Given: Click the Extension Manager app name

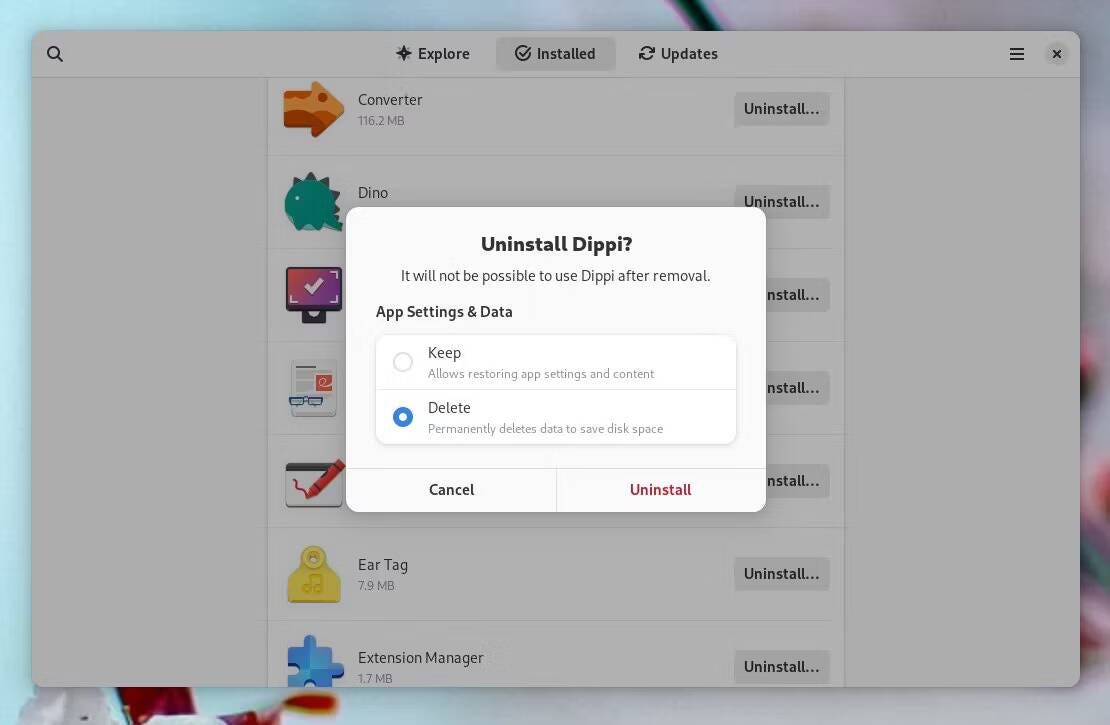Looking at the screenshot, I should pos(420,658).
